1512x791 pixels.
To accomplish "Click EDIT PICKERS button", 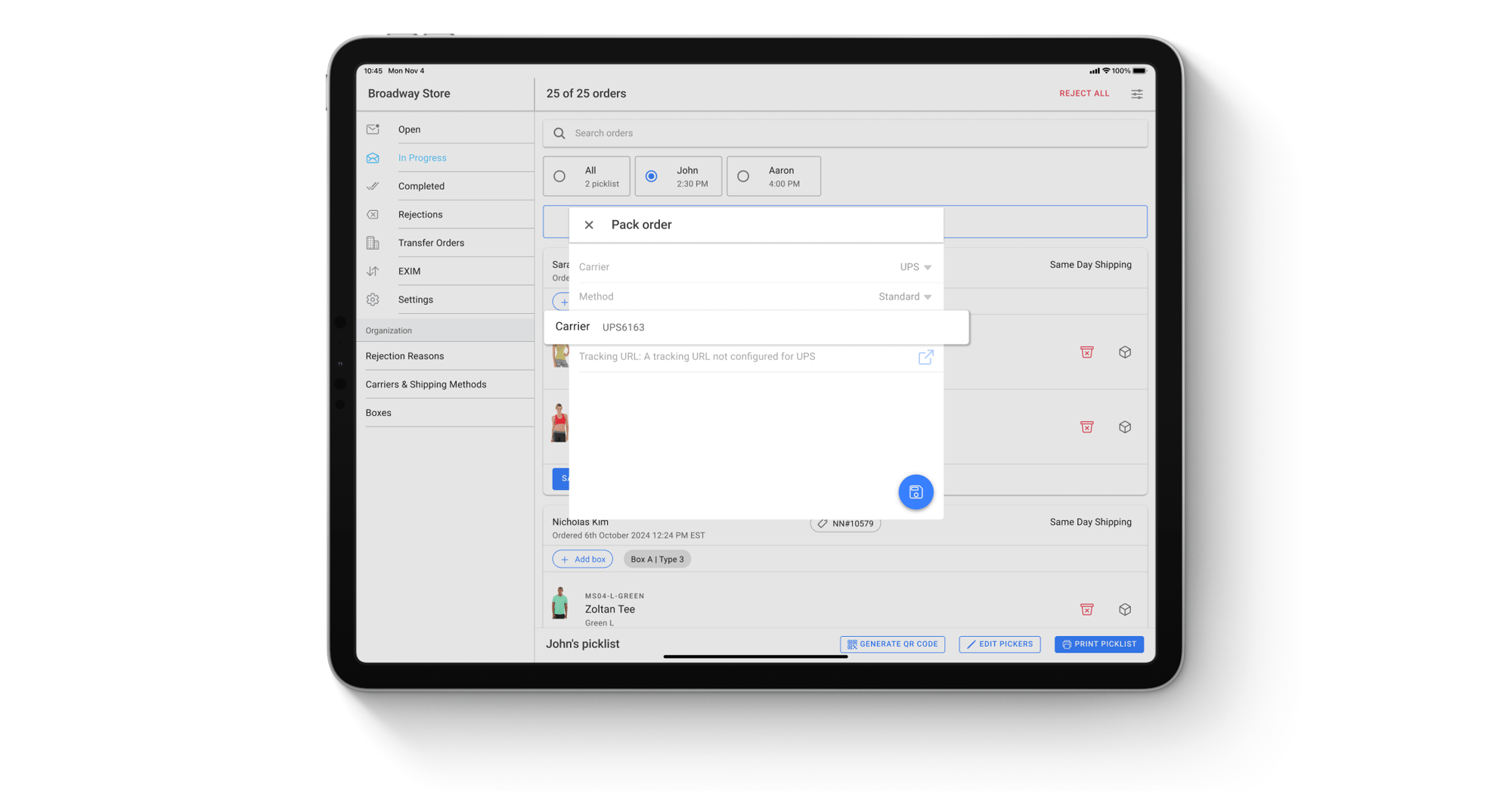I will click(x=999, y=644).
